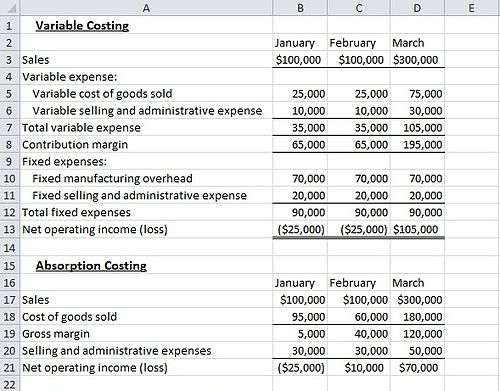Image resolution: width=500 pixels, height=391 pixels.
Task: Select March cost of goods sold 180,000
Action: (417, 317)
